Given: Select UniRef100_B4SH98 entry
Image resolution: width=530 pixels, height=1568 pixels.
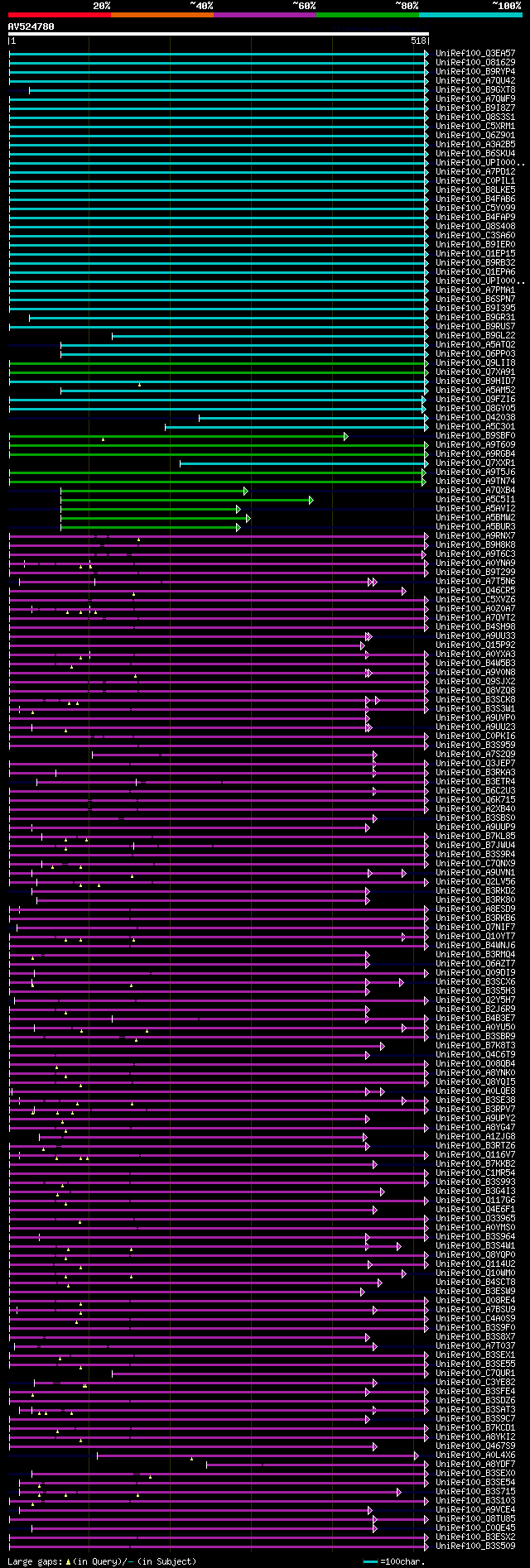Looking at the screenshot, I should (x=475, y=627).
